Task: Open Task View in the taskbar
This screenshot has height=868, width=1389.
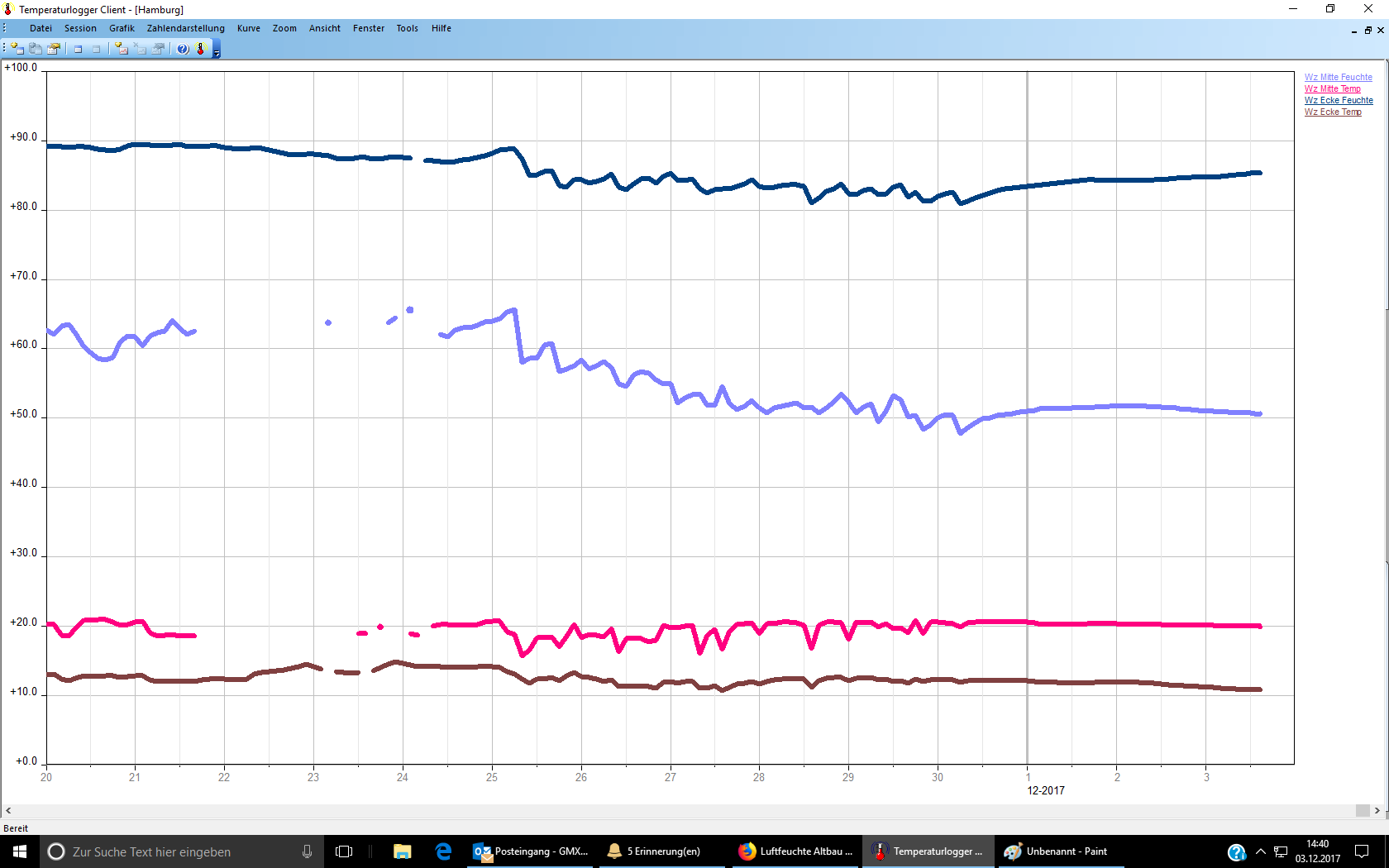Action: [344, 851]
